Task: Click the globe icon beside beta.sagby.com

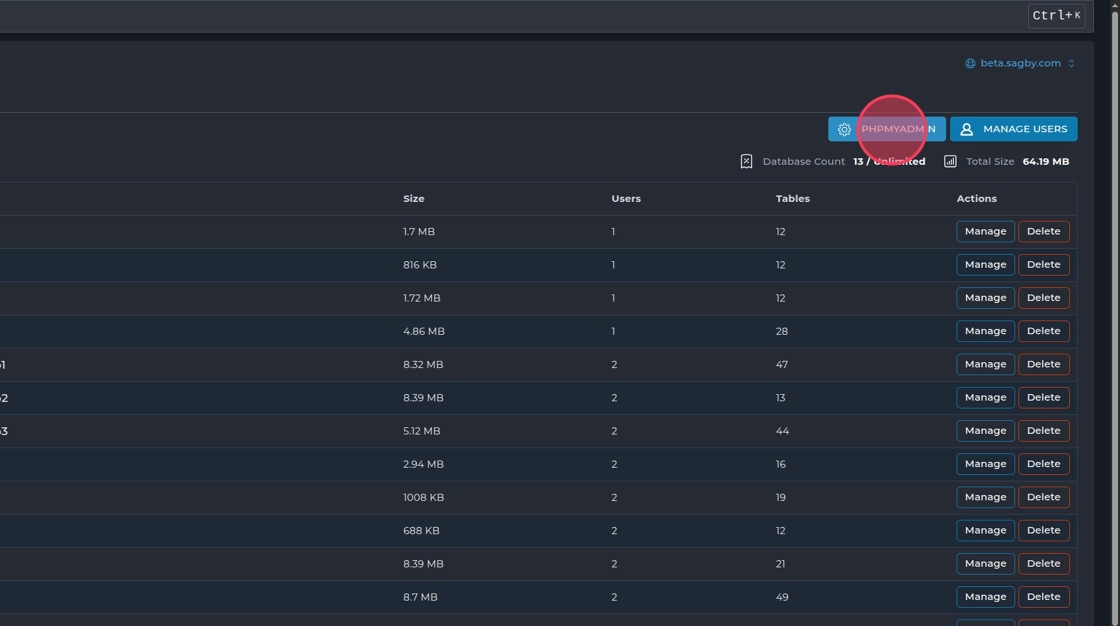Action: tap(970, 63)
